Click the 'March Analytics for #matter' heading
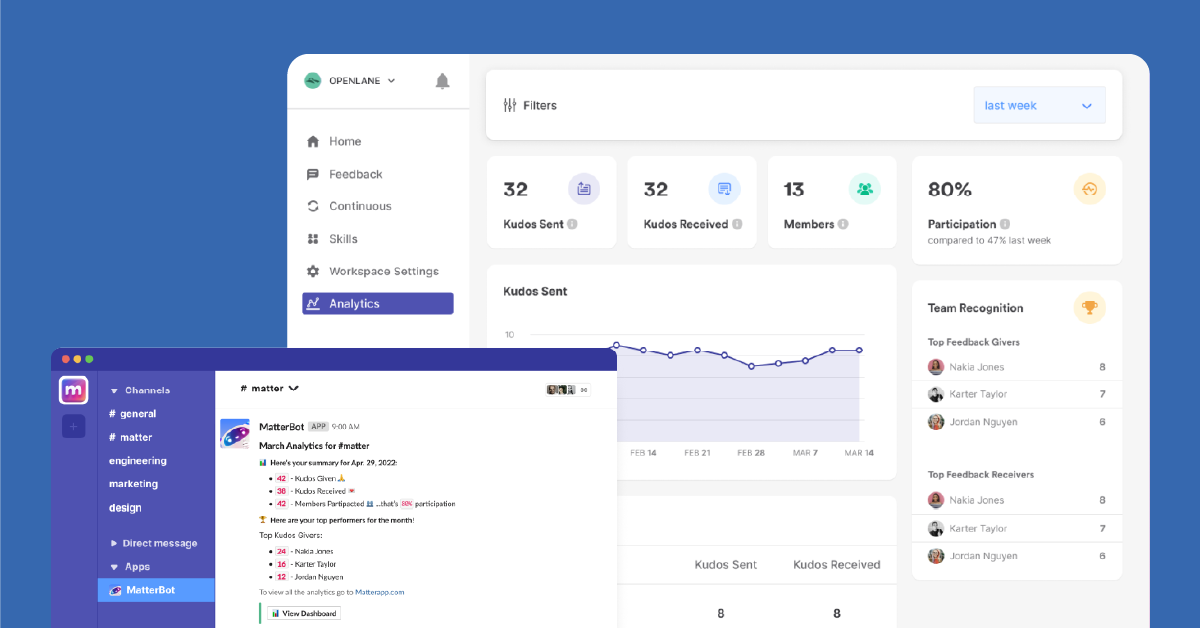The image size is (1200, 628). pos(314,445)
